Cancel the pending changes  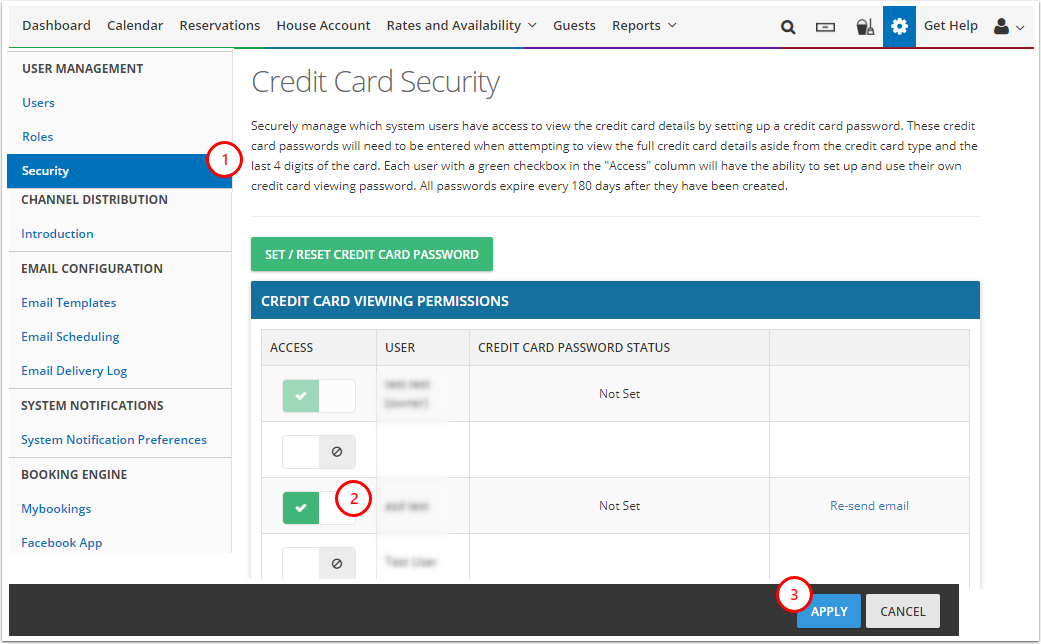902,611
